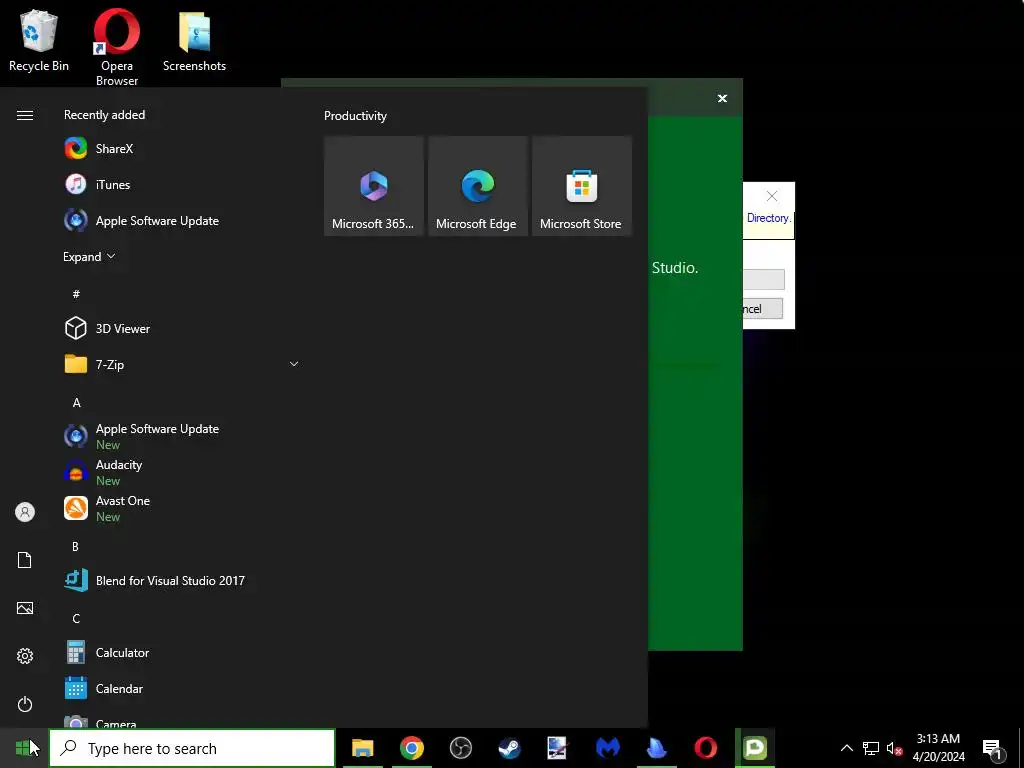Open Opera from the taskbar
This screenshot has width=1024, height=768.
tap(705, 748)
